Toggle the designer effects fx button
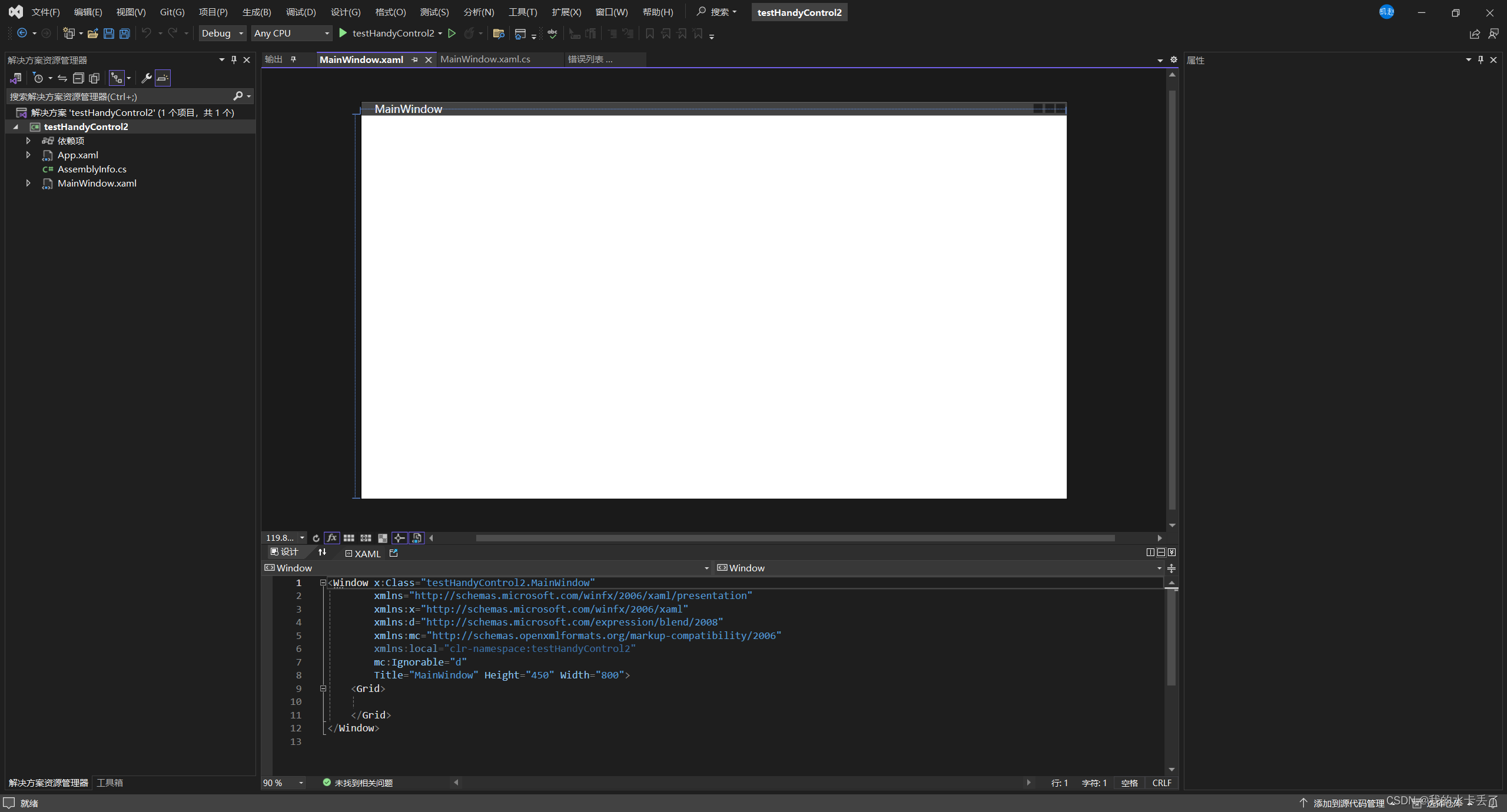The width and height of the screenshot is (1507, 812). click(332, 538)
